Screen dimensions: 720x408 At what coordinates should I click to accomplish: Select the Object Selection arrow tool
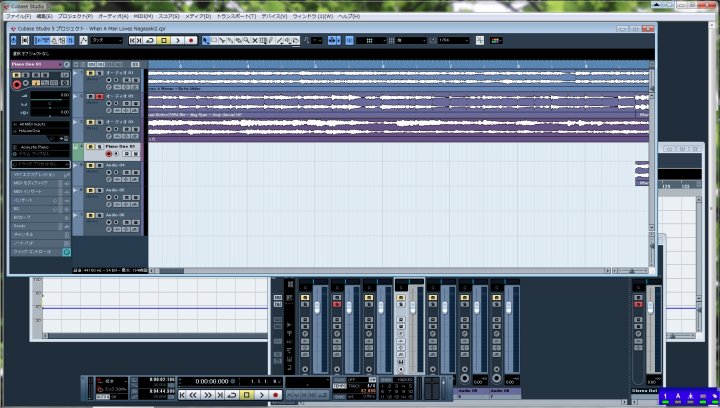205,40
